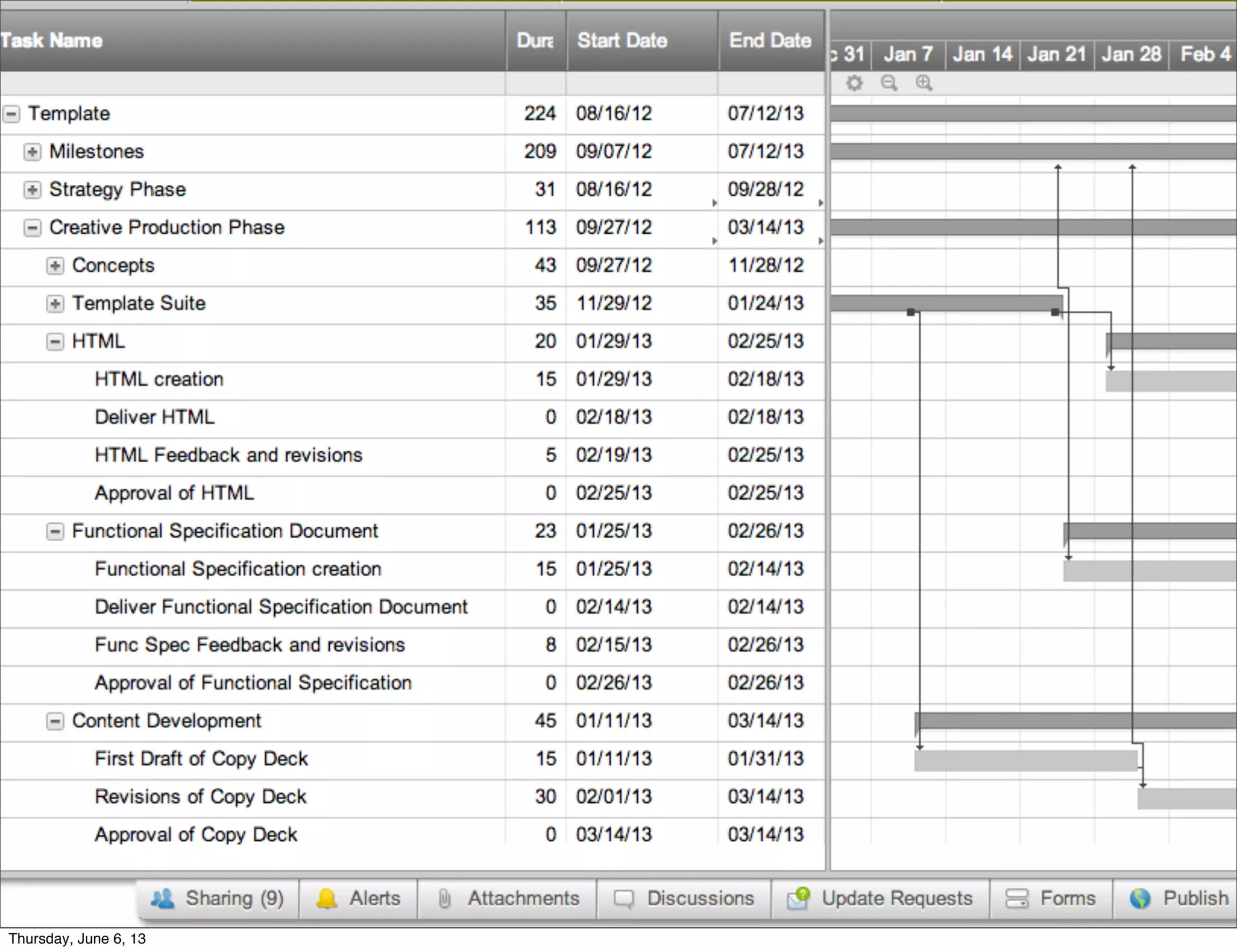This screenshot has width=1237, height=952.
Task: Click the Alerts bell icon
Action: click(x=327, y=899)
